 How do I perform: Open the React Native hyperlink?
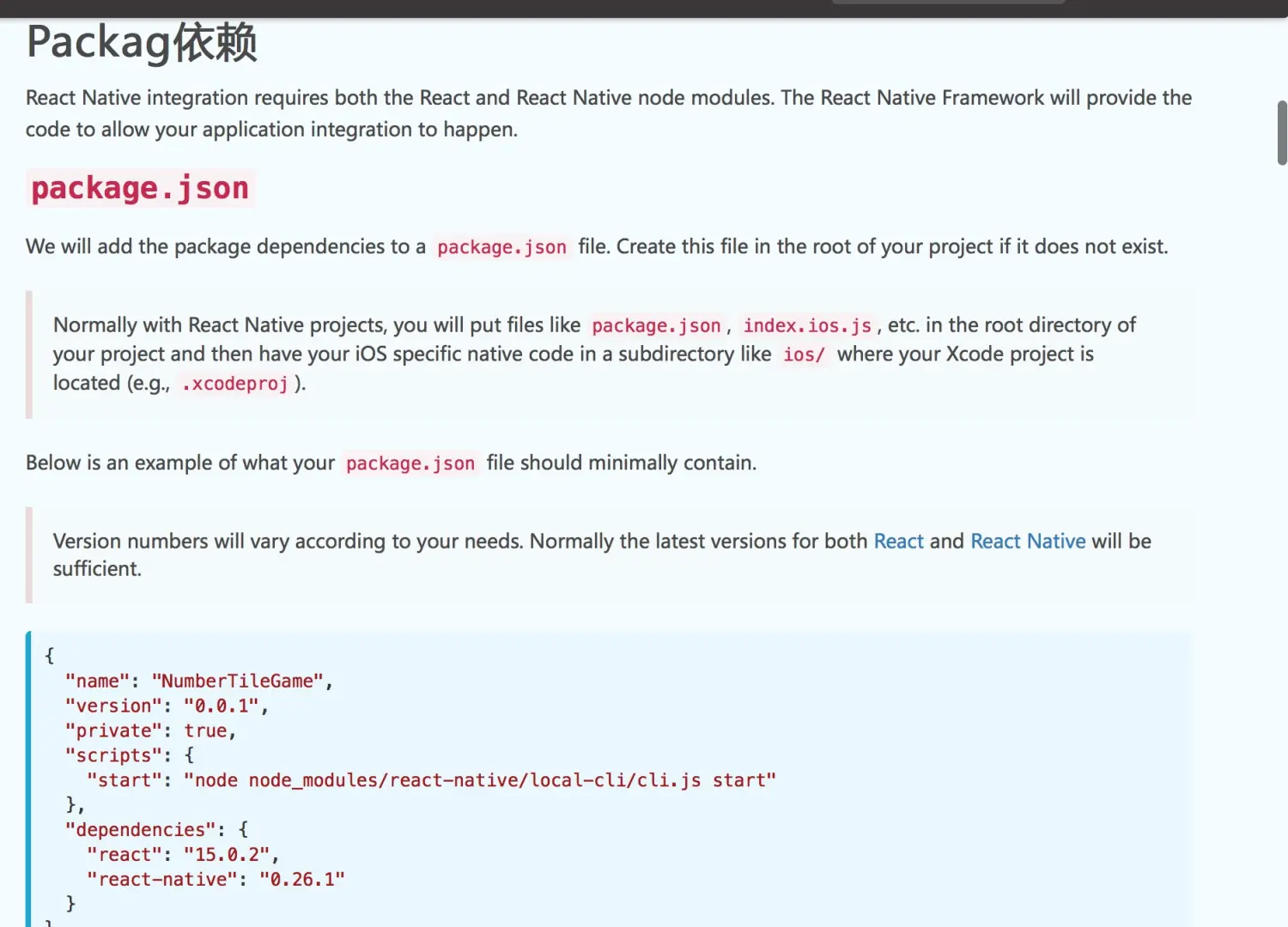point(1028,542)
